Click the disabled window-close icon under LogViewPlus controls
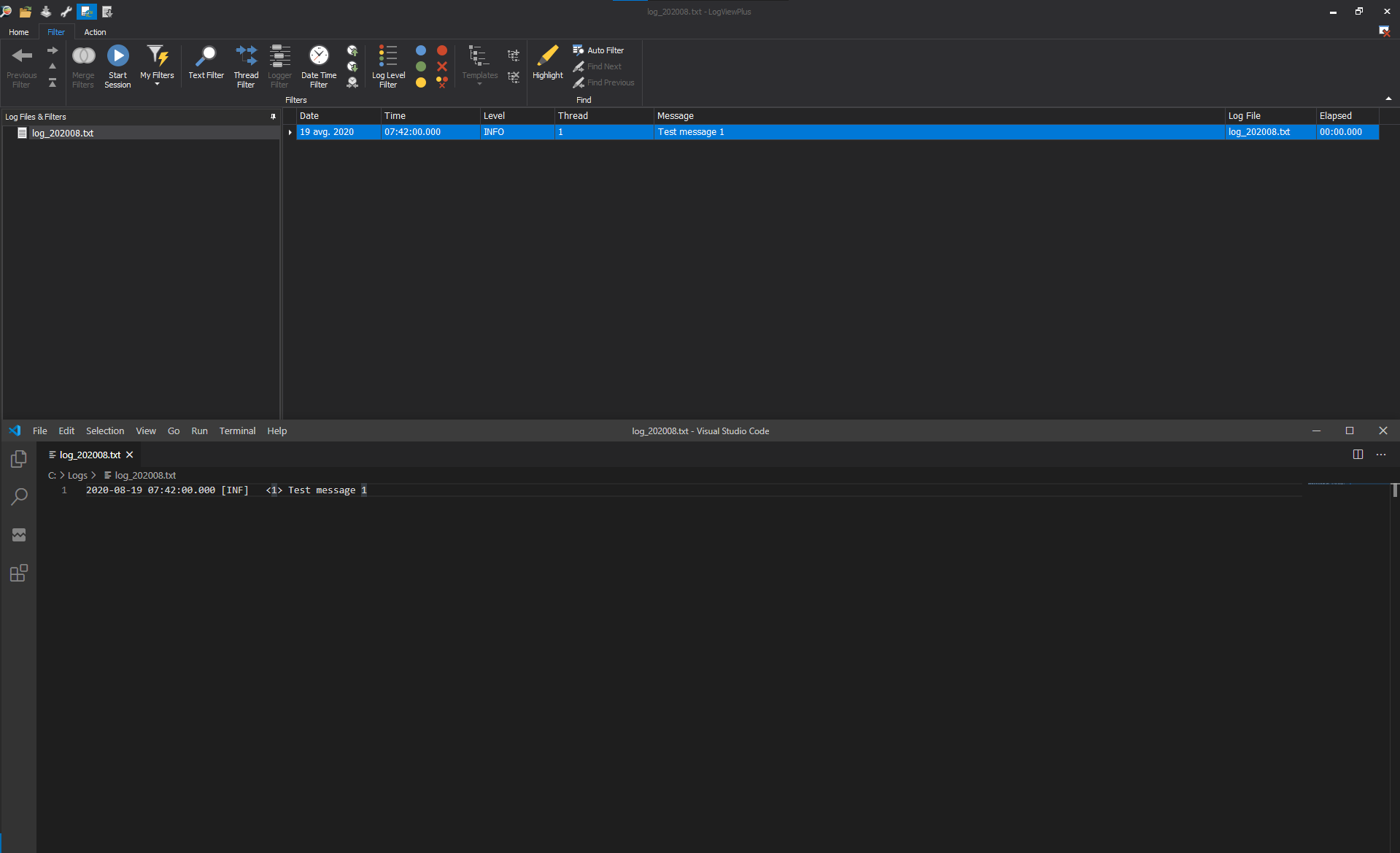1400x853 pixels. (1384, 31)
